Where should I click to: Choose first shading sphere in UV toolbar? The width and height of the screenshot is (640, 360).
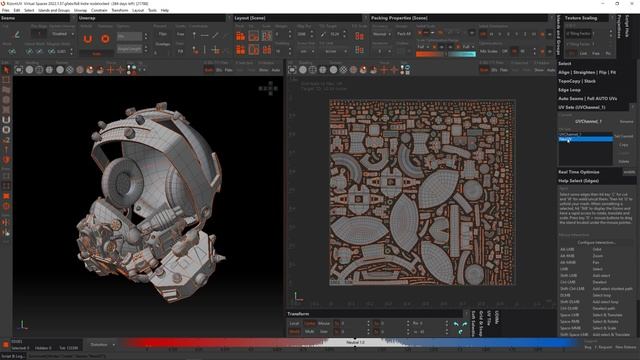click(303, 70)
